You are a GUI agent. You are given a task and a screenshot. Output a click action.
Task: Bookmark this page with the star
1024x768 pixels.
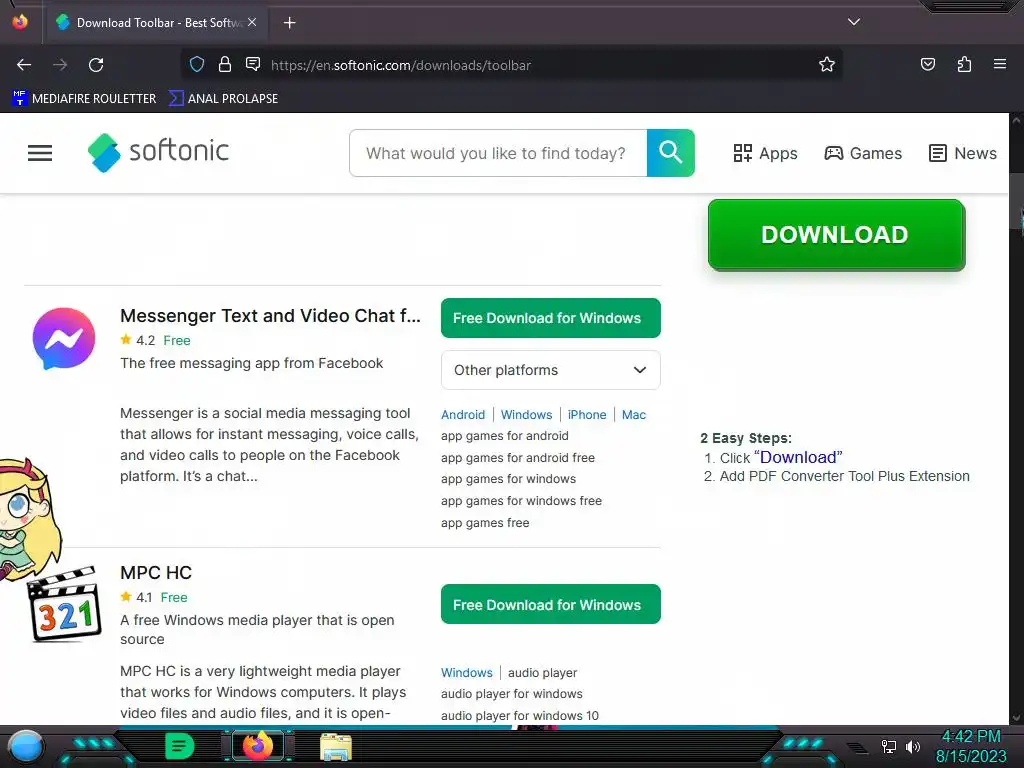point(827,65)
